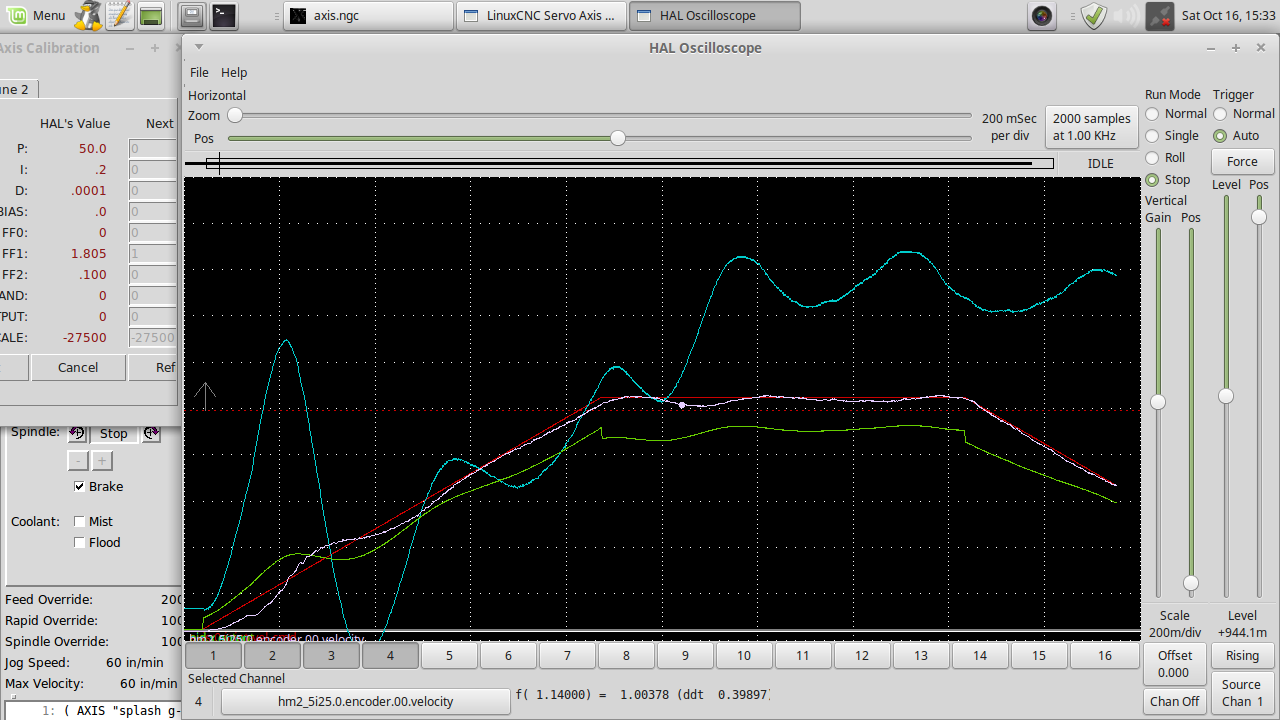Viewport: 1280px width, 720px height.
Task: Click the Offset 0.000 button
Action: 1174,664
